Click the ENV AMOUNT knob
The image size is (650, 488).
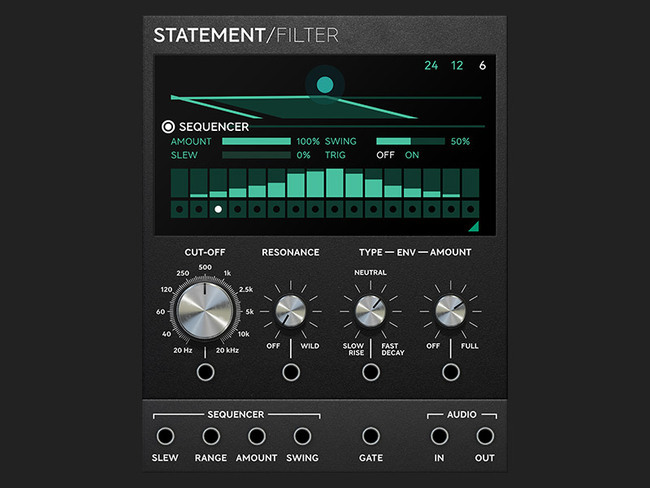tap(450, 311)
